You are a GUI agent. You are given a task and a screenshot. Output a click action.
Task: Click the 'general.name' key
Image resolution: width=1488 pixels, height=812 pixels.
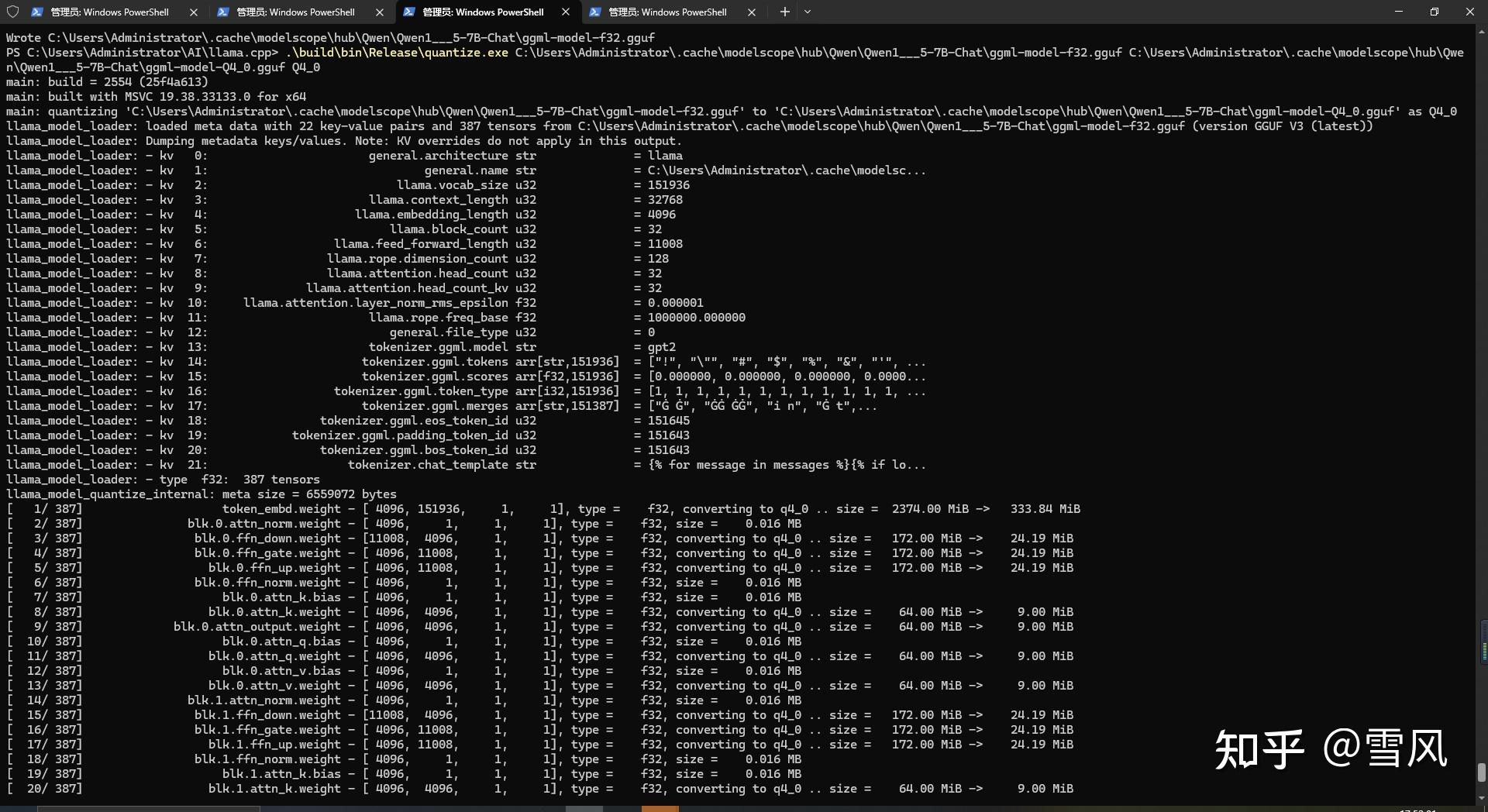click(x=467, y=170)
